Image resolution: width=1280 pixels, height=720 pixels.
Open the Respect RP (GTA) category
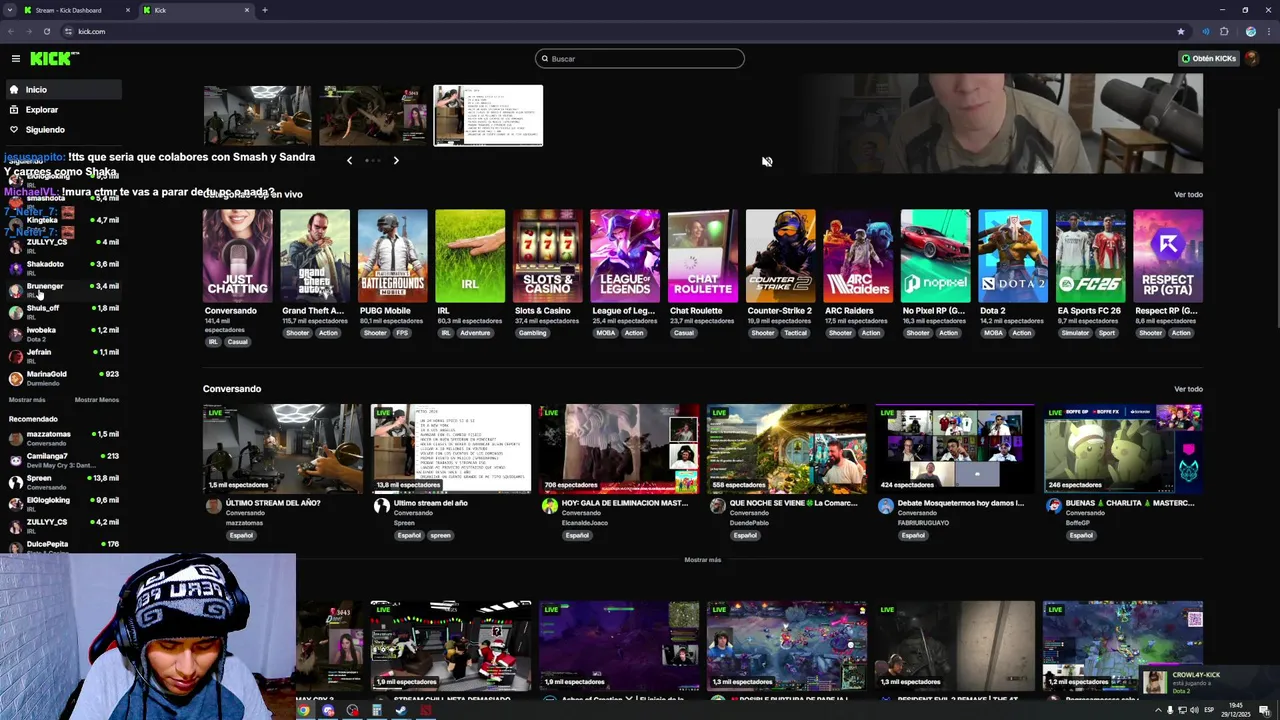point(1168,256)
